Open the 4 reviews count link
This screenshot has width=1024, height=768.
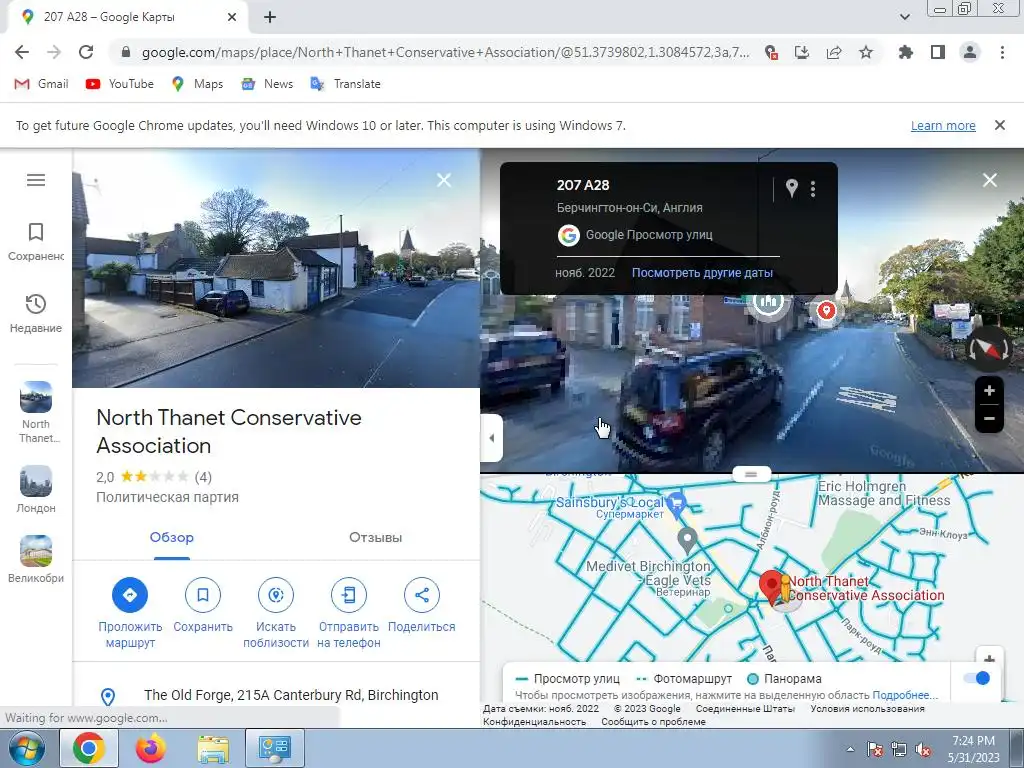pos(203,477)
